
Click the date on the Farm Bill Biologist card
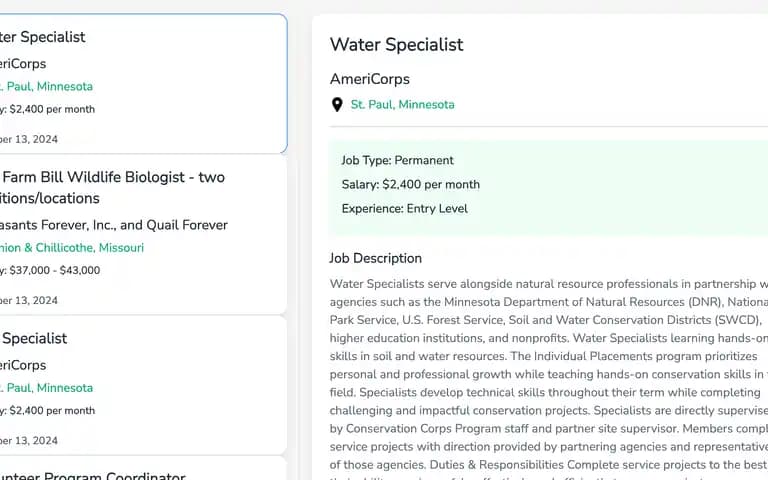point(29,300)
